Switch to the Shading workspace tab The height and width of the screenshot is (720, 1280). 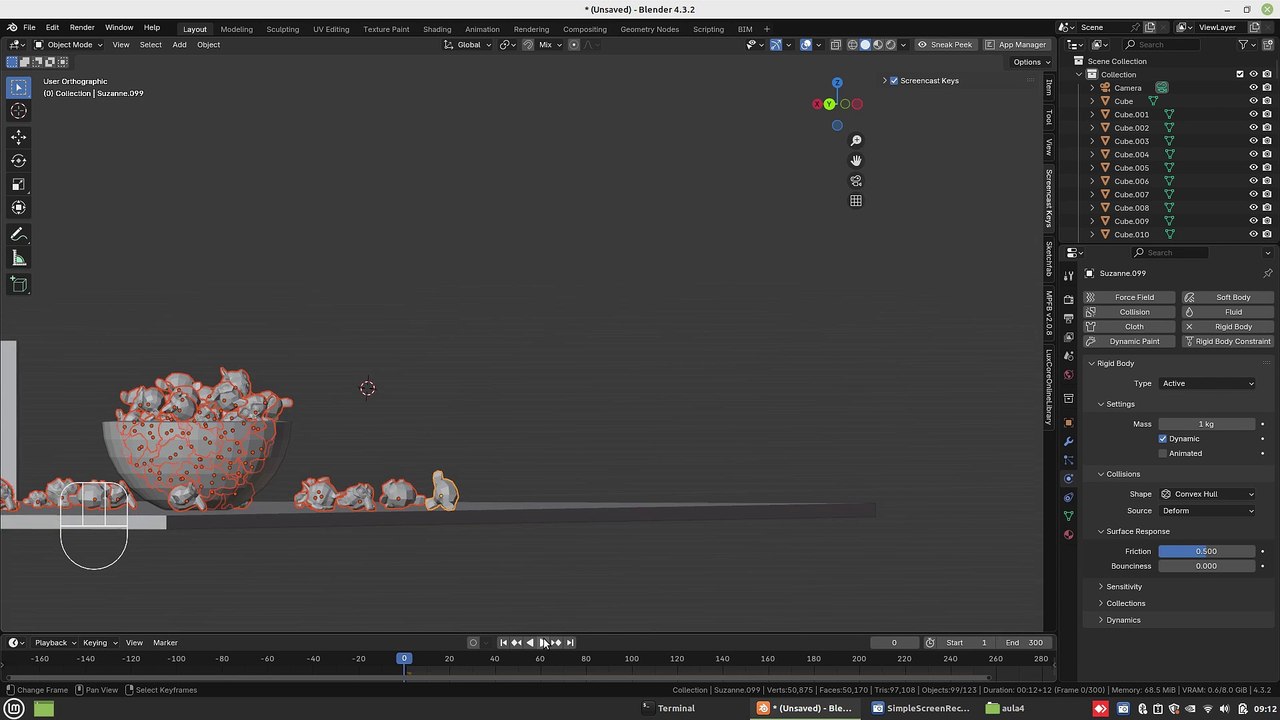point(437,29)
